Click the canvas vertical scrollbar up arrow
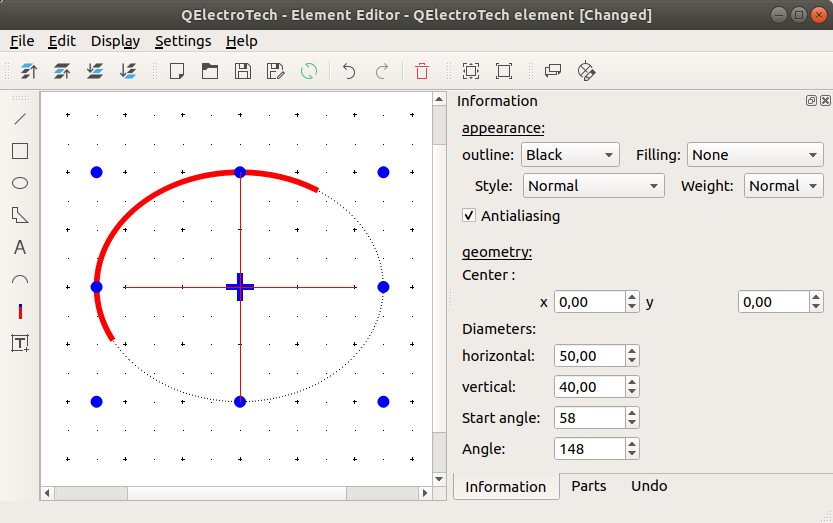This screenshot has width=833, height=523. point(439,99)
